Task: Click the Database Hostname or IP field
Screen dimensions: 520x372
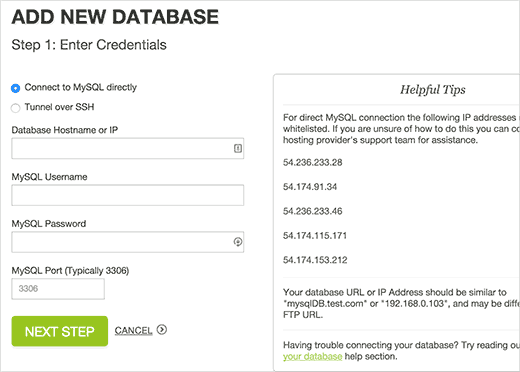Action: click(x=128, y=148)
